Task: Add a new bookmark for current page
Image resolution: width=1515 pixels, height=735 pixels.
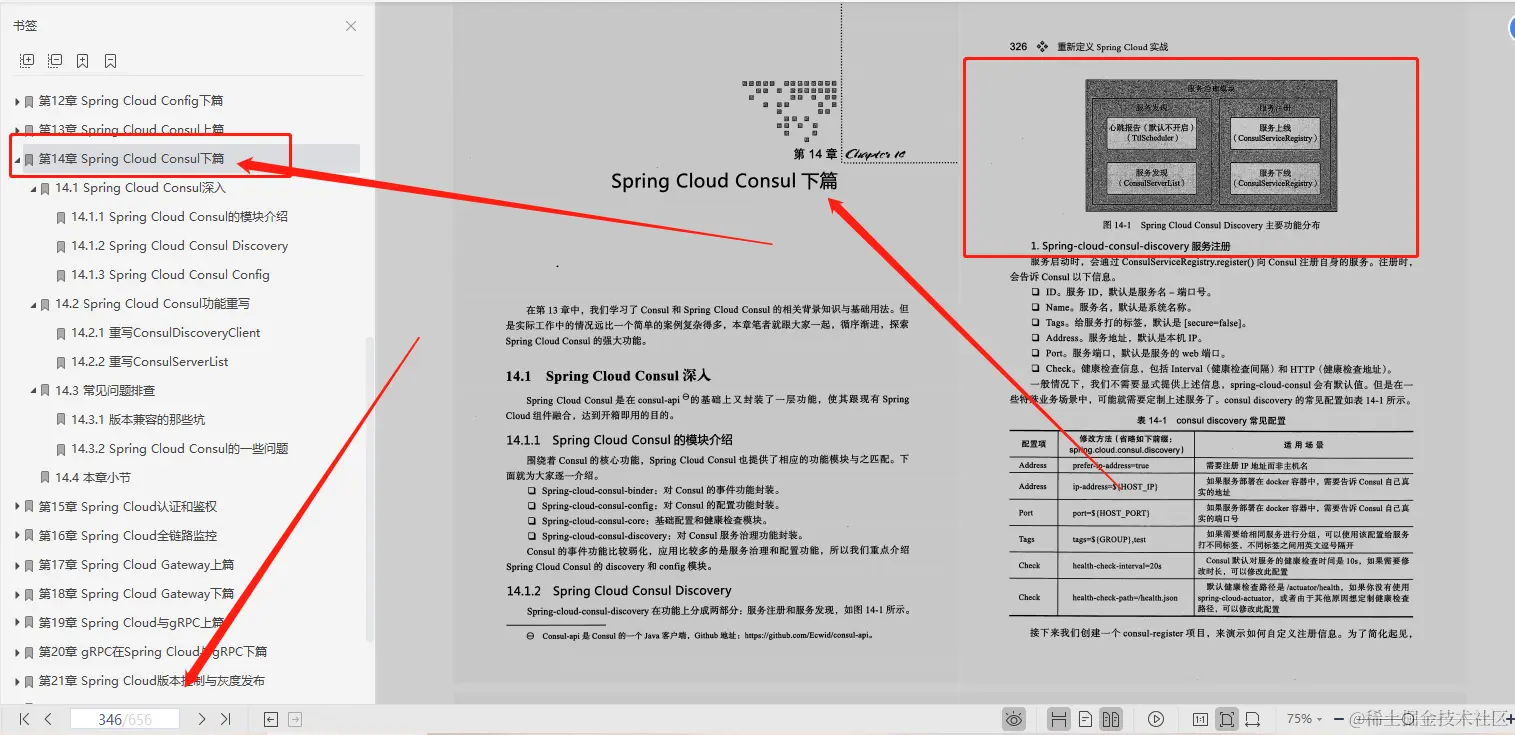Action: (82, 60)
